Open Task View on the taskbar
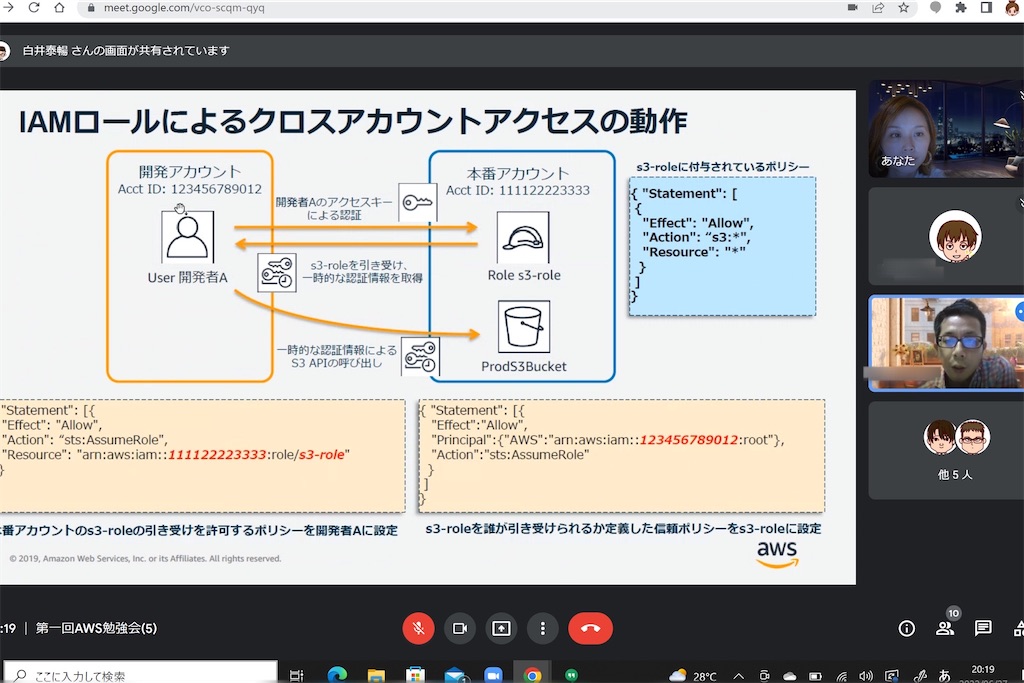The image size is (1024, 683). (x=296, y=675)
